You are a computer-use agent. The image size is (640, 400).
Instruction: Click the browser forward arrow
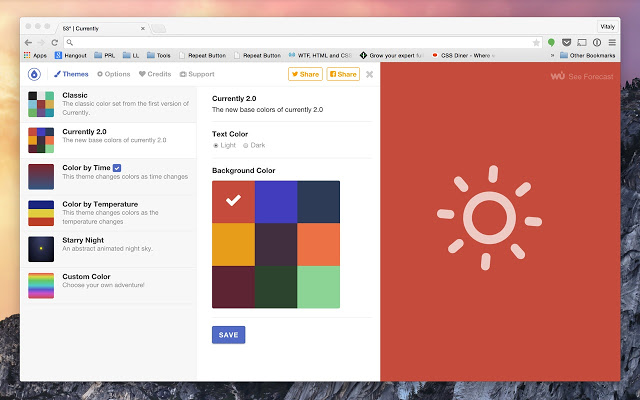pyautogui.click(x=41, y=42)
